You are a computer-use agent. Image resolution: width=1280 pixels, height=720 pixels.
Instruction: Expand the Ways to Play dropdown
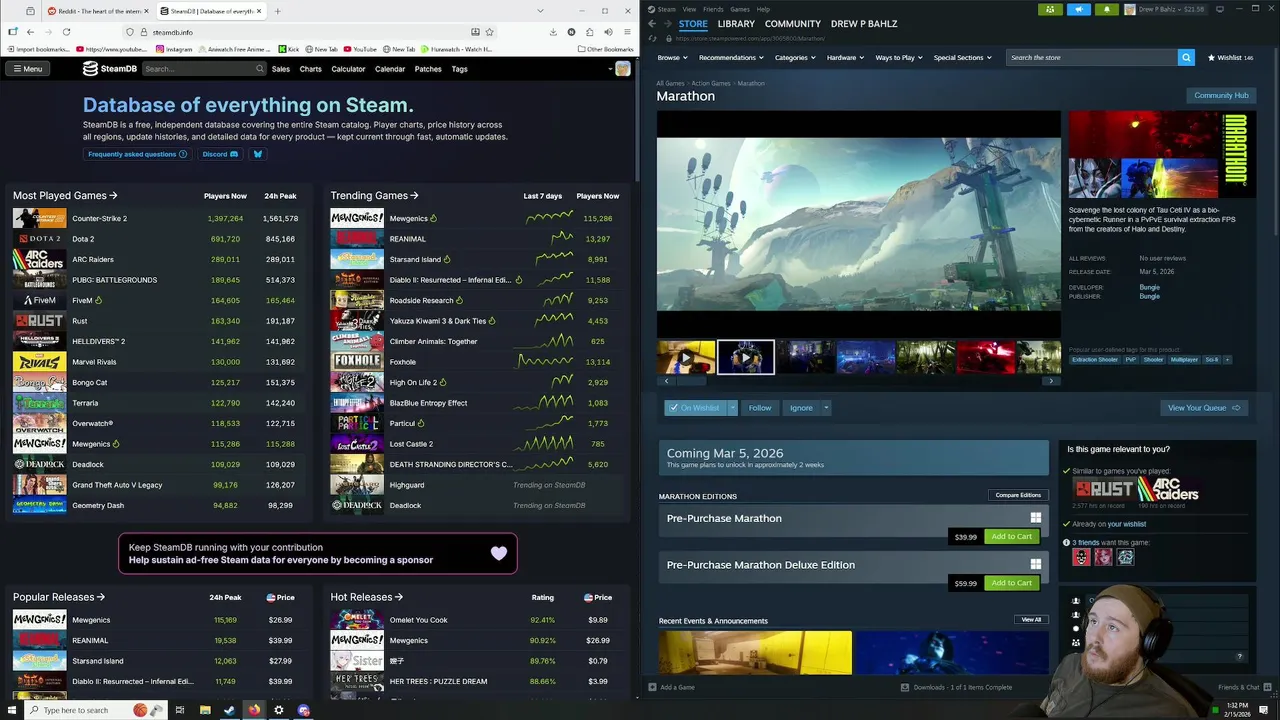[899, 58]
